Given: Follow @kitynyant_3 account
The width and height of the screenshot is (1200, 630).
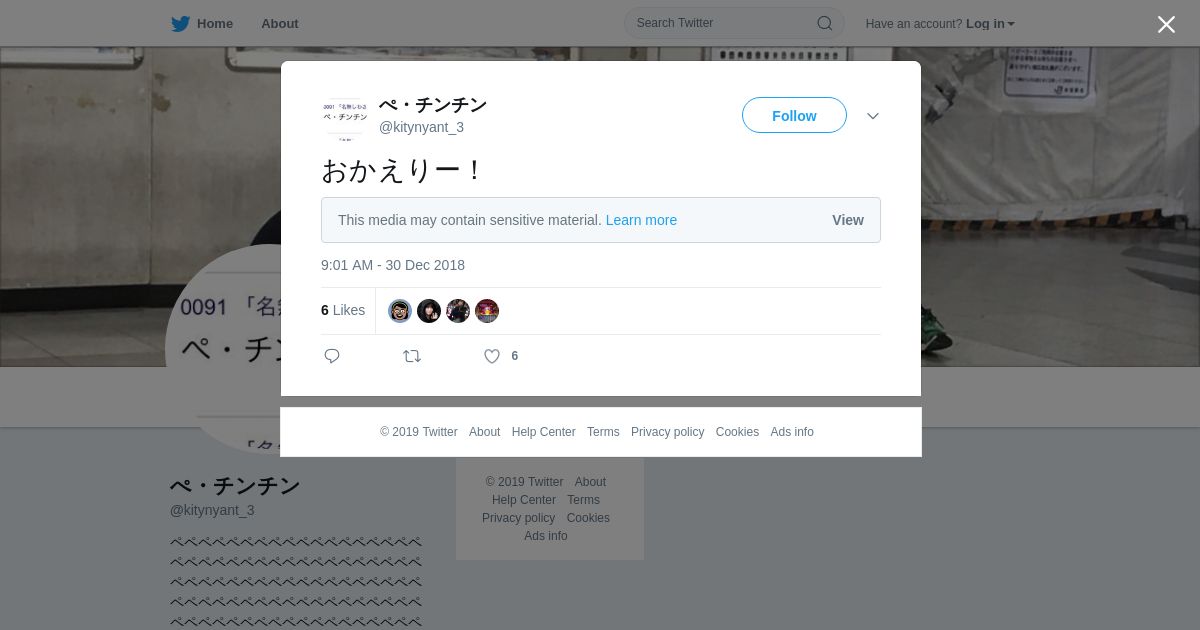Looking at the screenshot, I should click(794, 115).
